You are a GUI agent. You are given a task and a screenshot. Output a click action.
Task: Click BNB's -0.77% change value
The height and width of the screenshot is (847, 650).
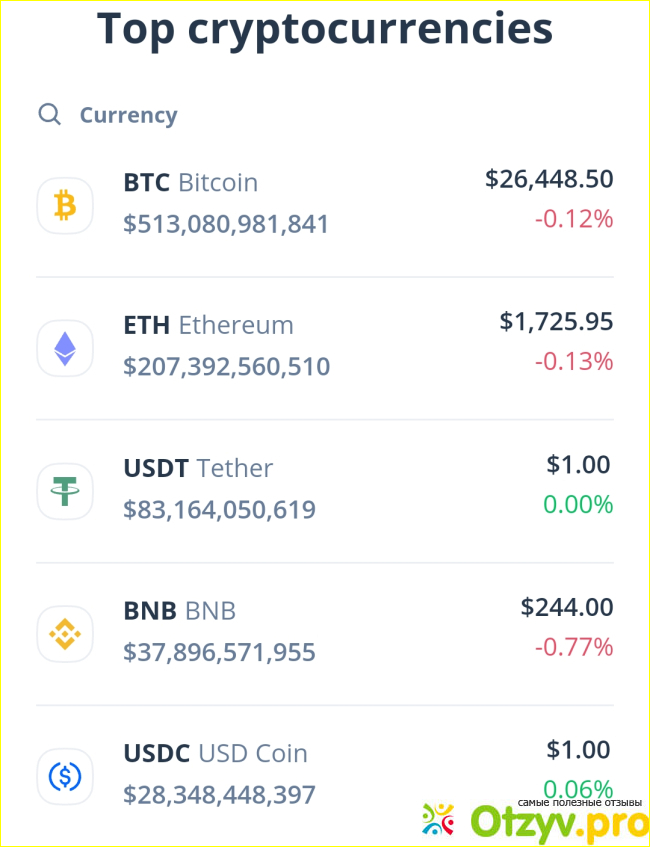click(573, 647)
